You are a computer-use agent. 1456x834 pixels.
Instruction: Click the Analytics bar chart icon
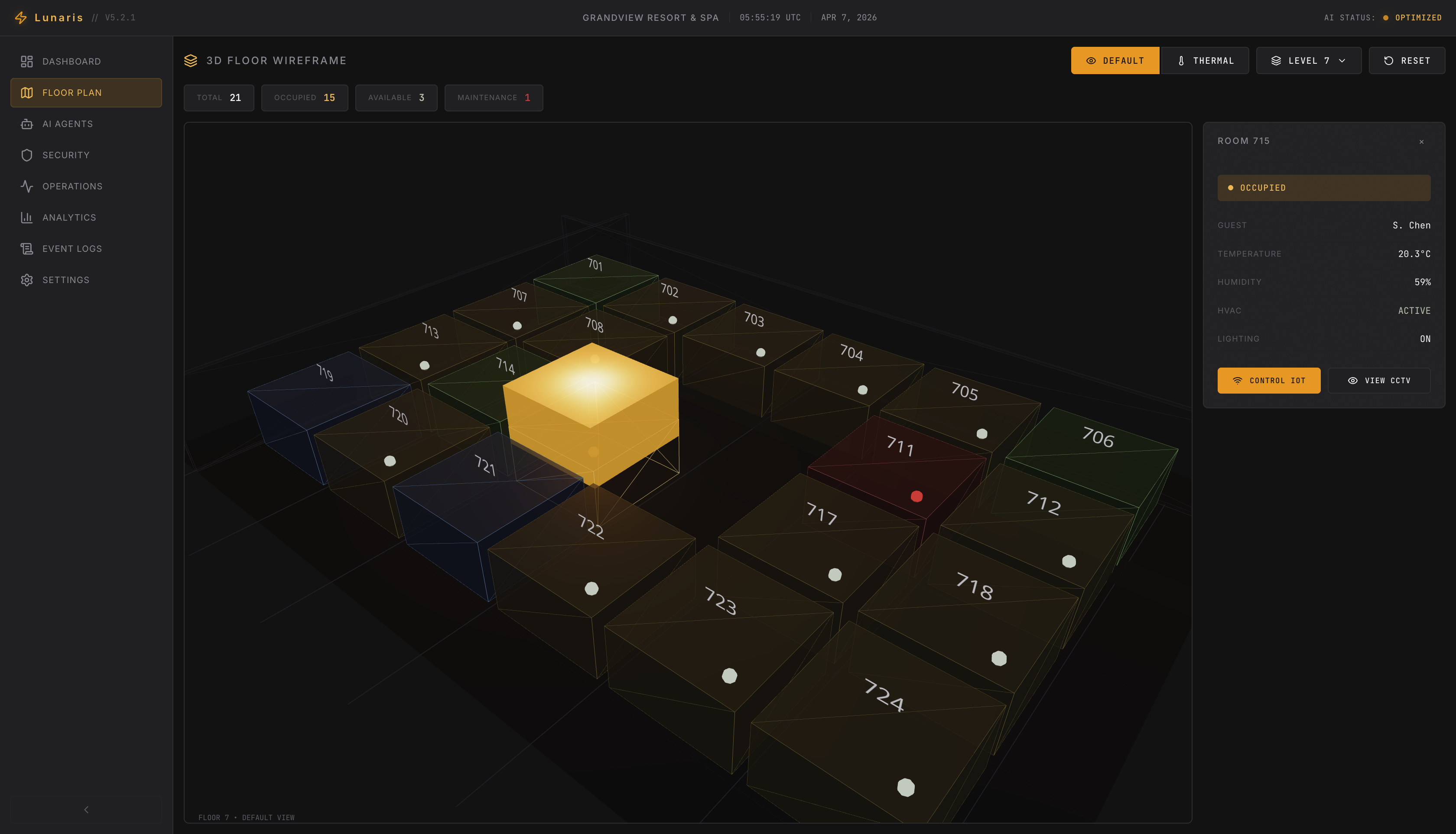pos(27,218)
